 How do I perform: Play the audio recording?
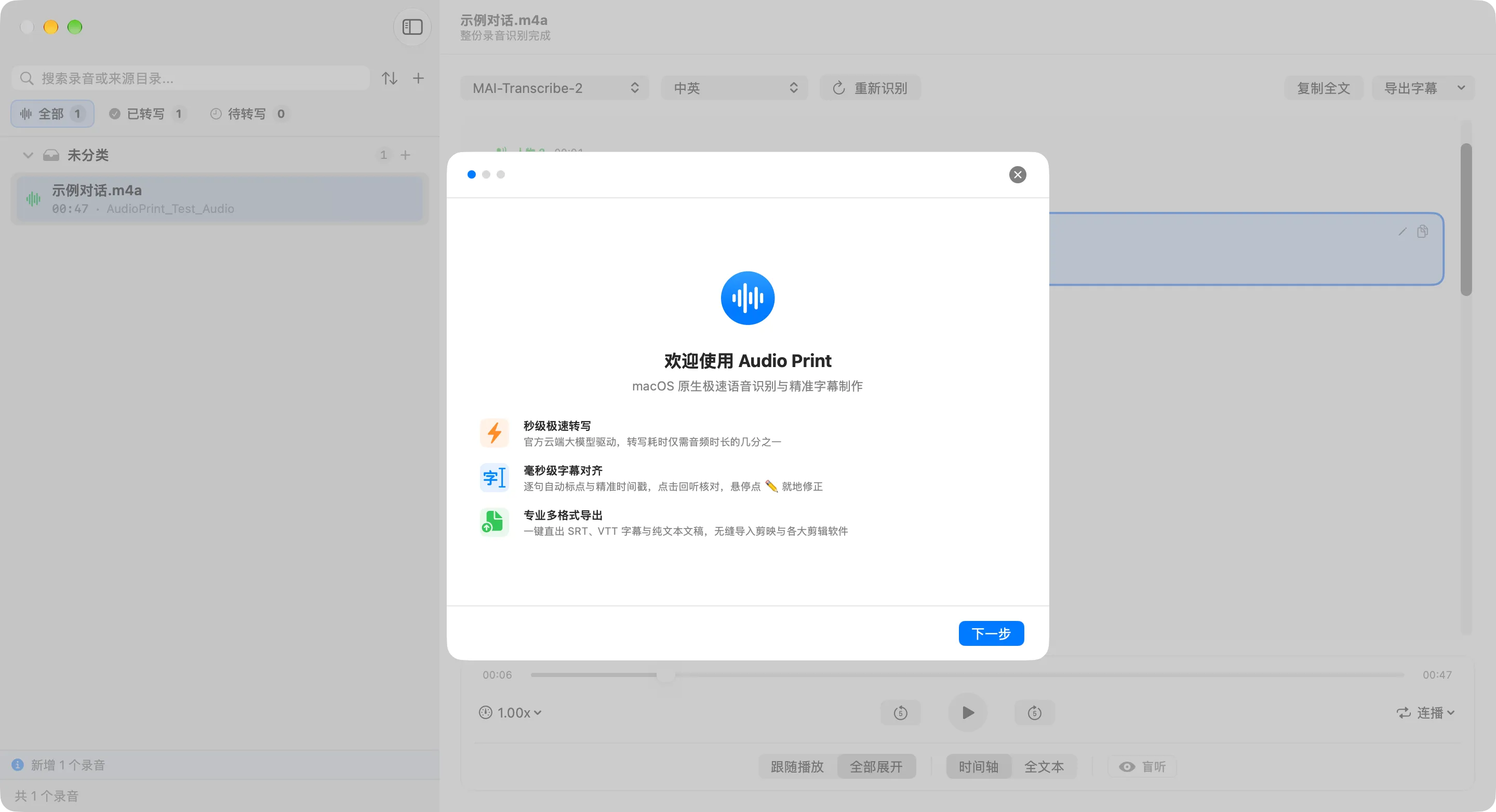968,713
